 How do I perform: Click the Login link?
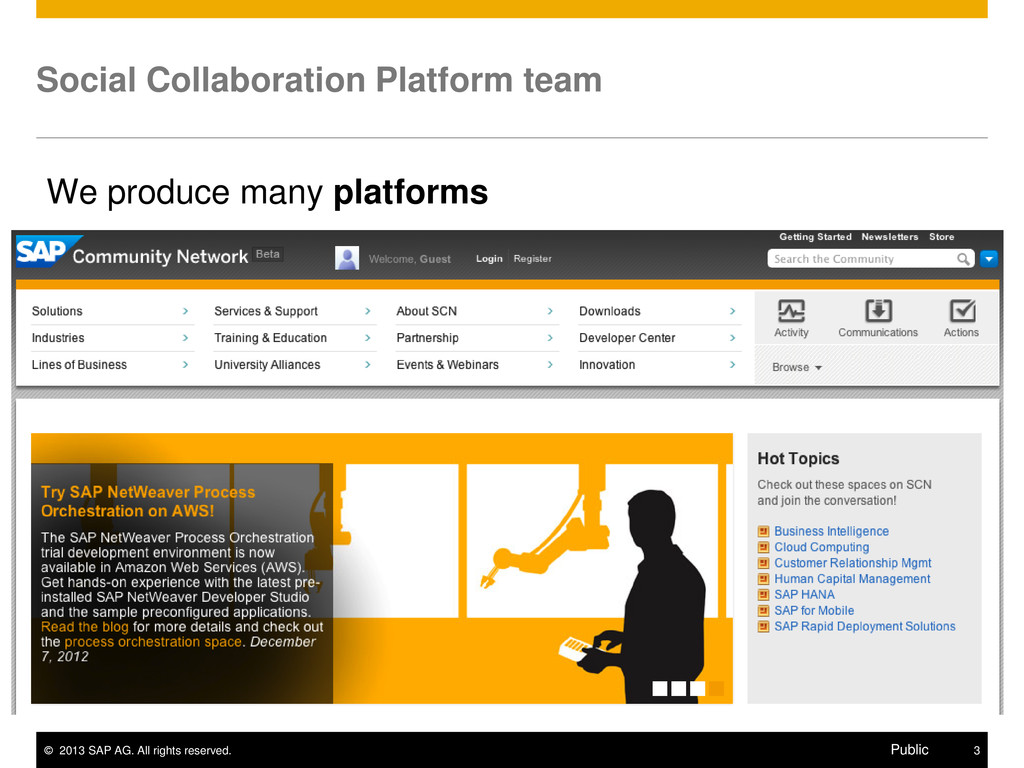point(489,259)
